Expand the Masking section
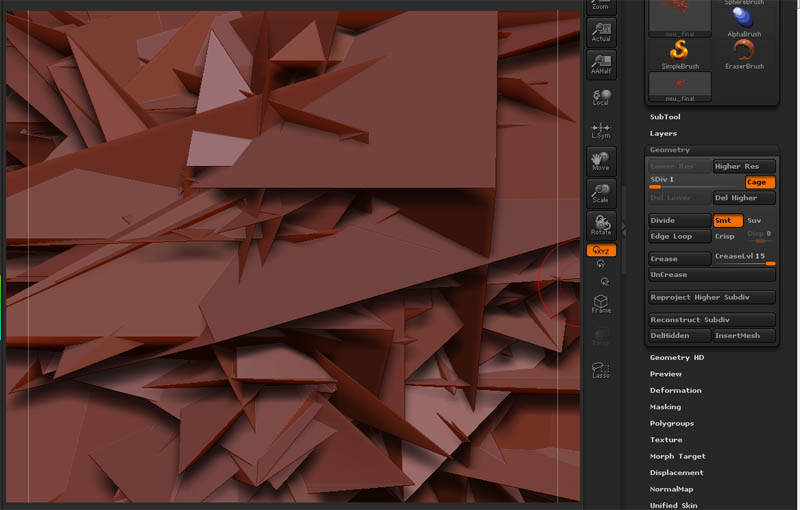Viewport: 800px width, 510px height. [665, 407]
